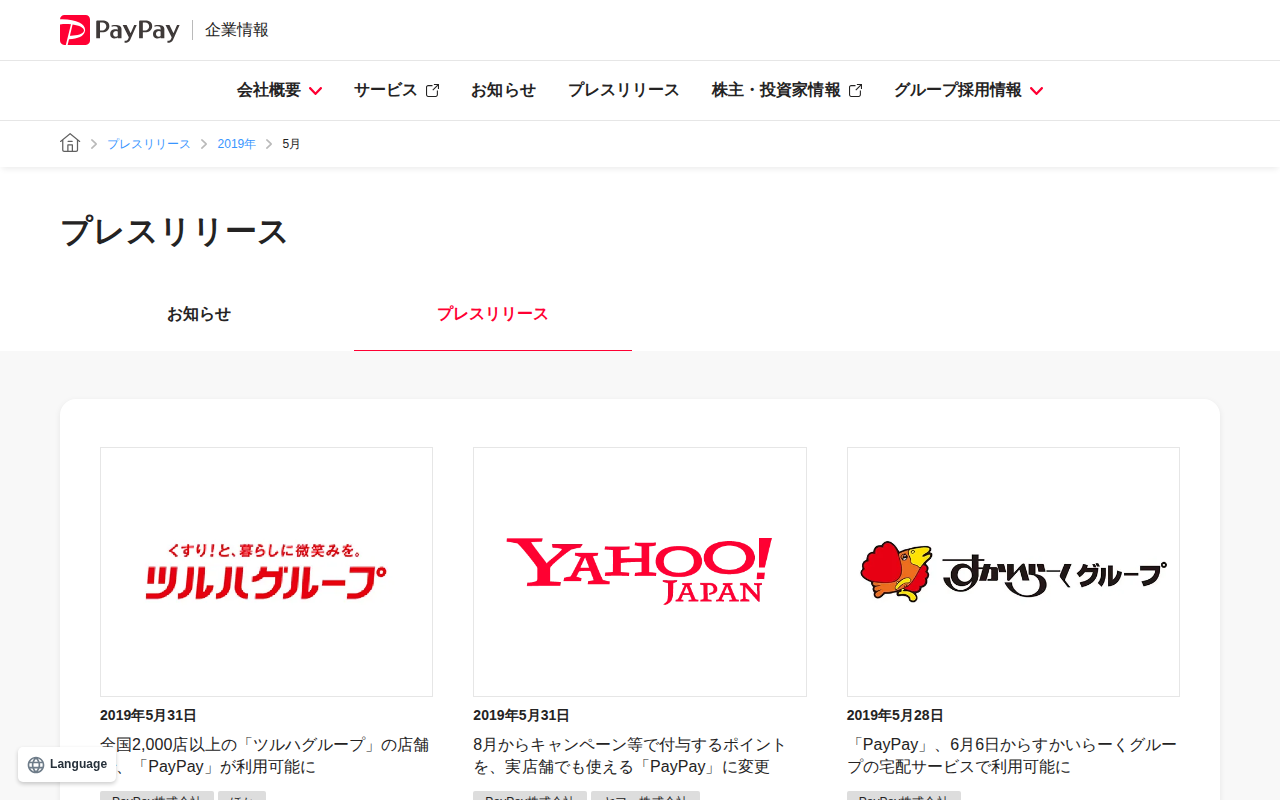The image size is (1280, 800).
Task: Open the 会社概要 navigation item
Action: [269, 90]
